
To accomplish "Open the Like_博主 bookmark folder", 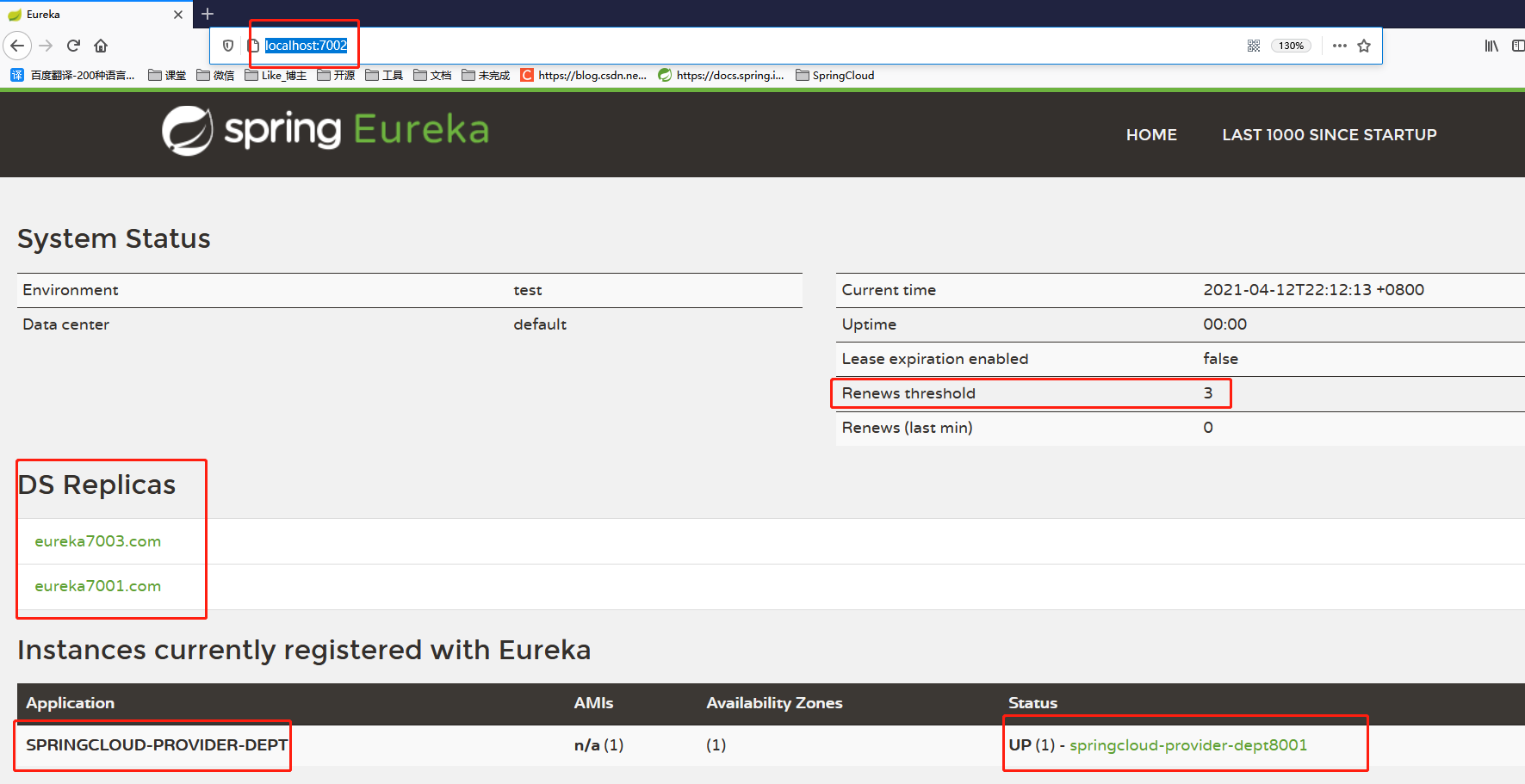I will point(276,76).
